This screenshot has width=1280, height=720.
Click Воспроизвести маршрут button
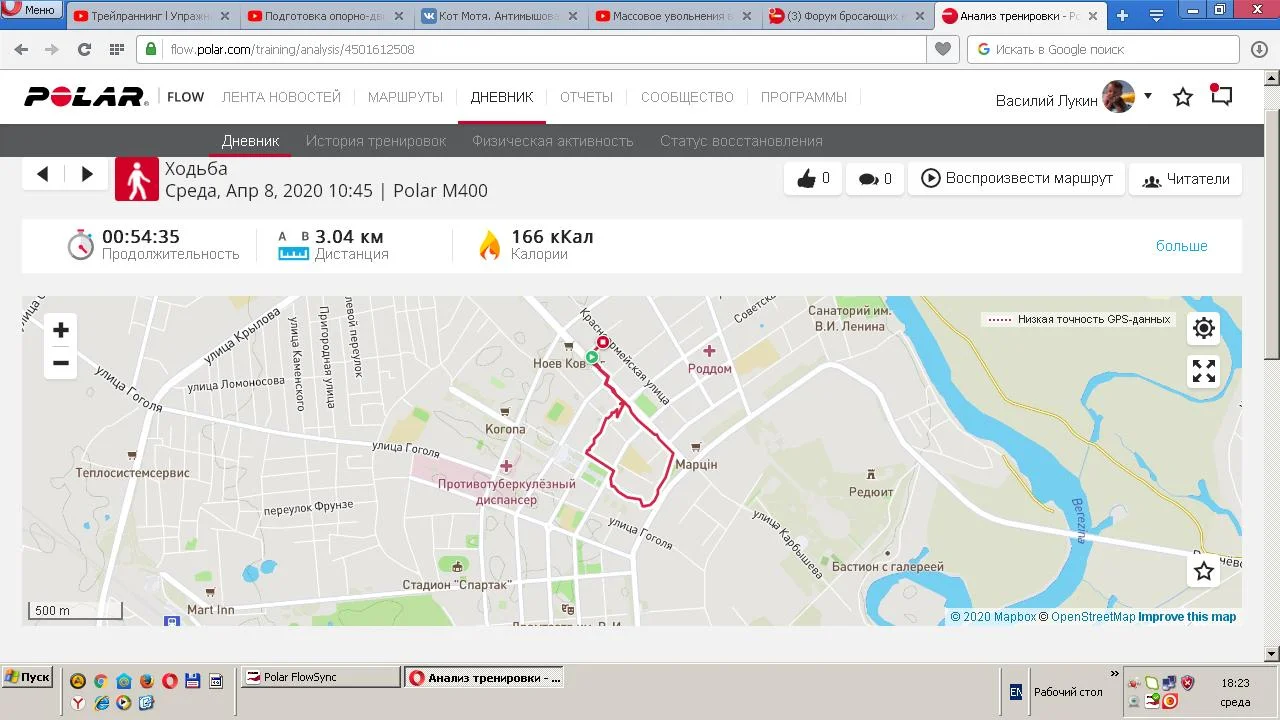tap(1016, 179)
